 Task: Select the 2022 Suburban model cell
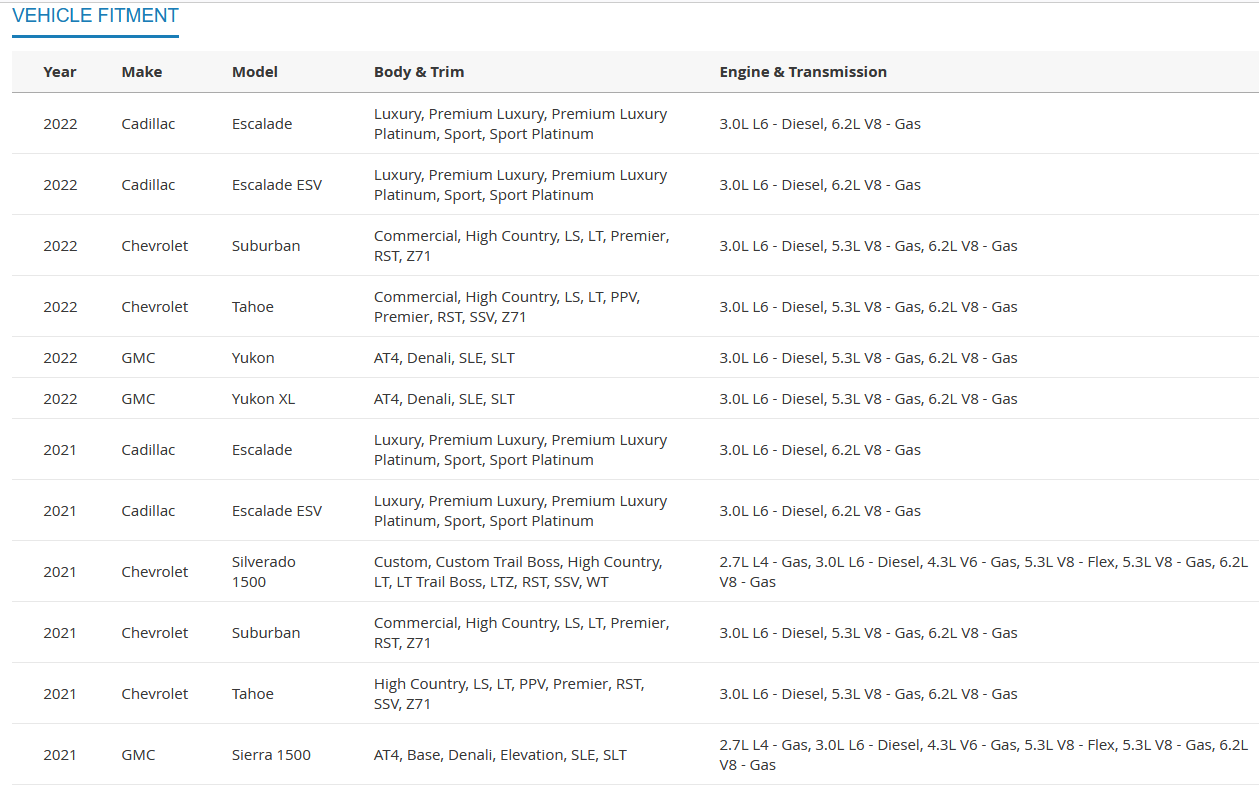[266, 246]
